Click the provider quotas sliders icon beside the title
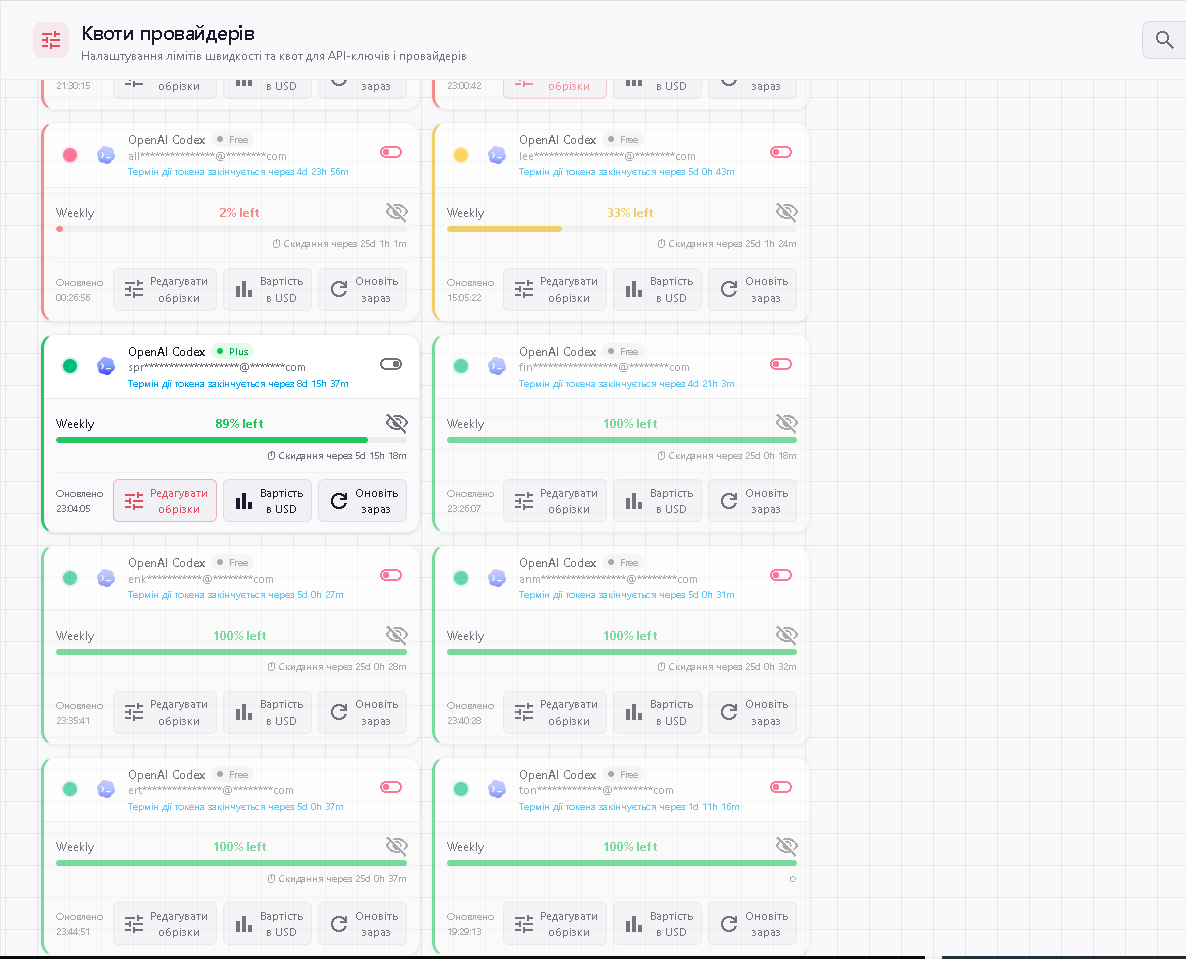1186x959 pixels. (x=51, y=40)
